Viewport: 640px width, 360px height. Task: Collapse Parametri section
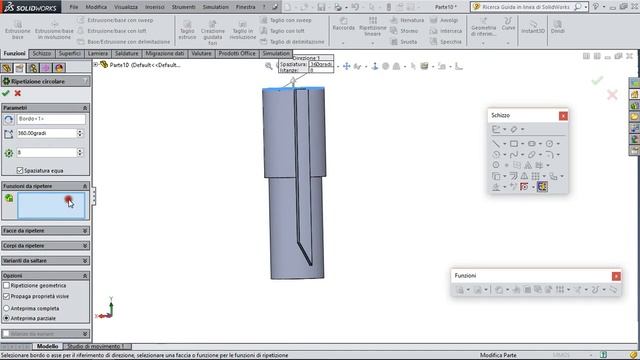(85, 108)
